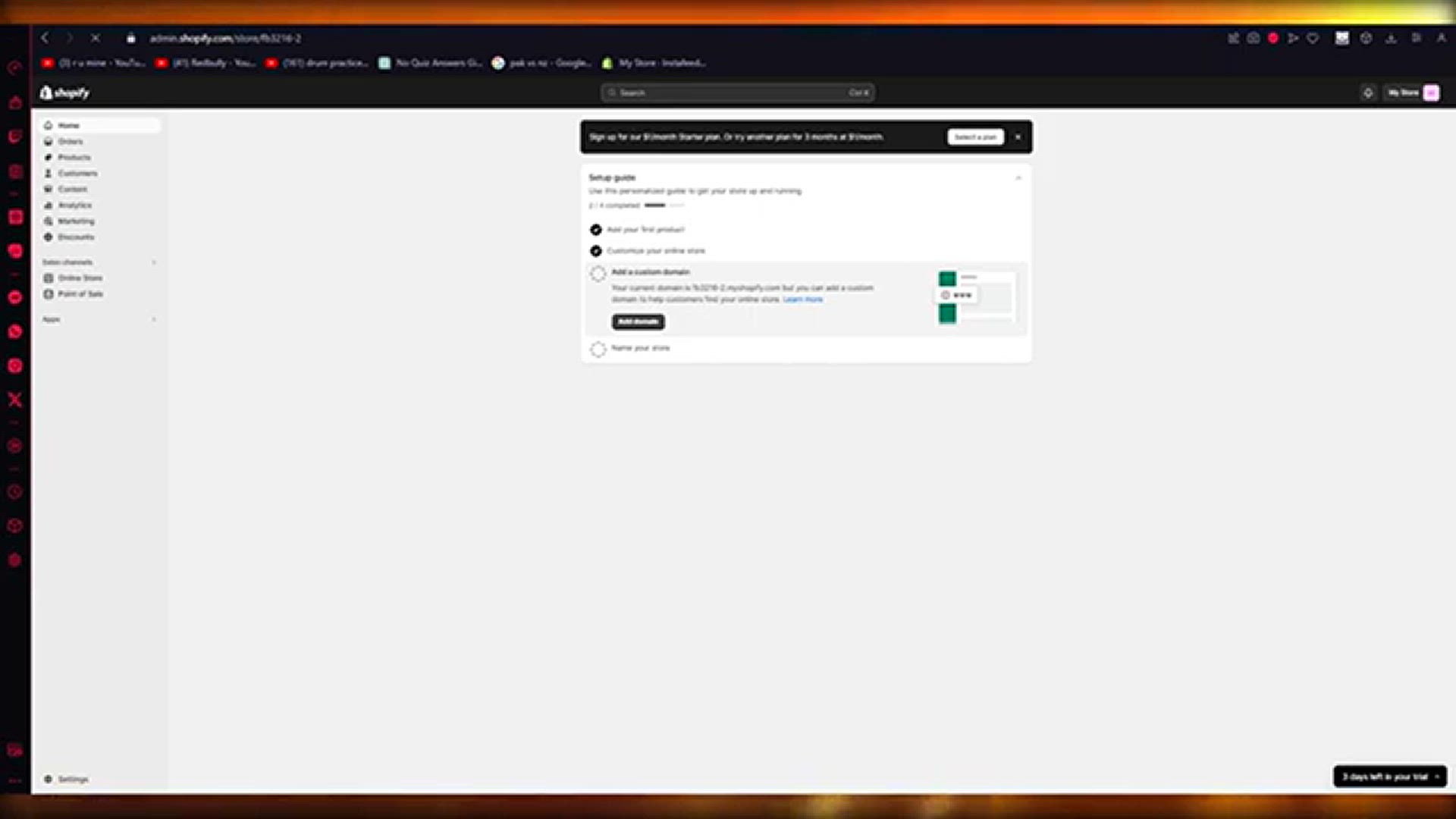Expand the Sales channels section

pos(154,262)
